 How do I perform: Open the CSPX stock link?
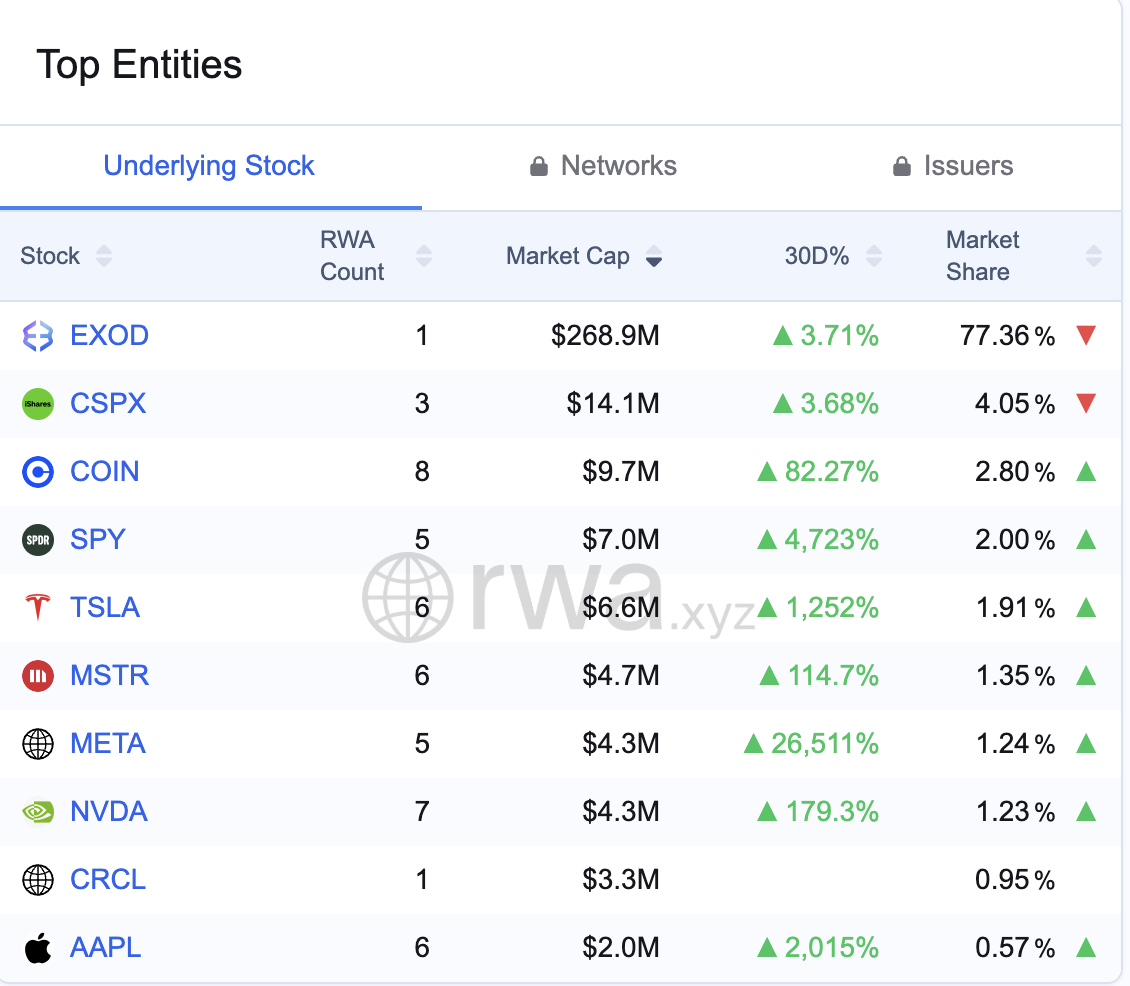click(x=108, y=404)
